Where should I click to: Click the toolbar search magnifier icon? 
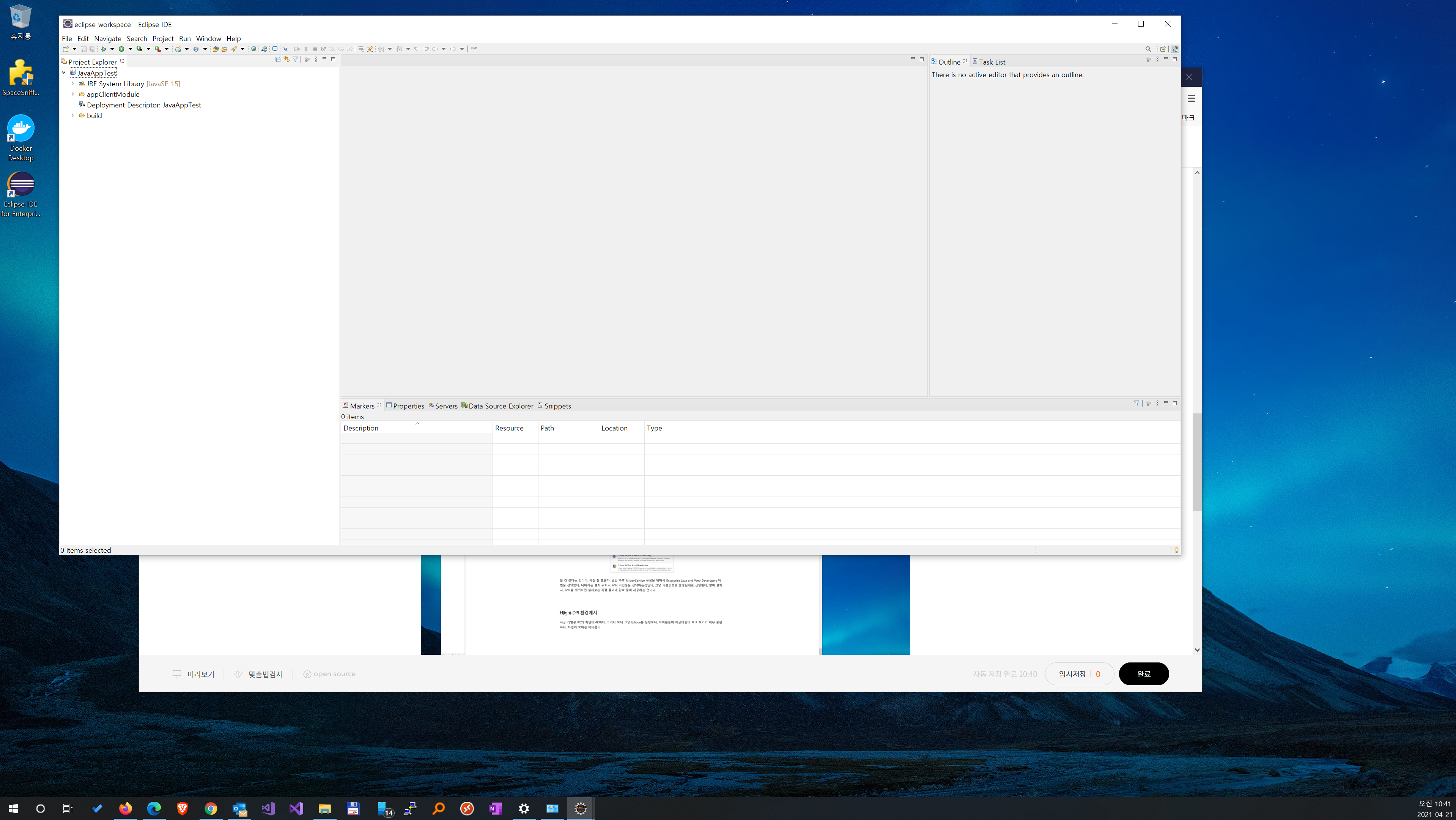1148,49
